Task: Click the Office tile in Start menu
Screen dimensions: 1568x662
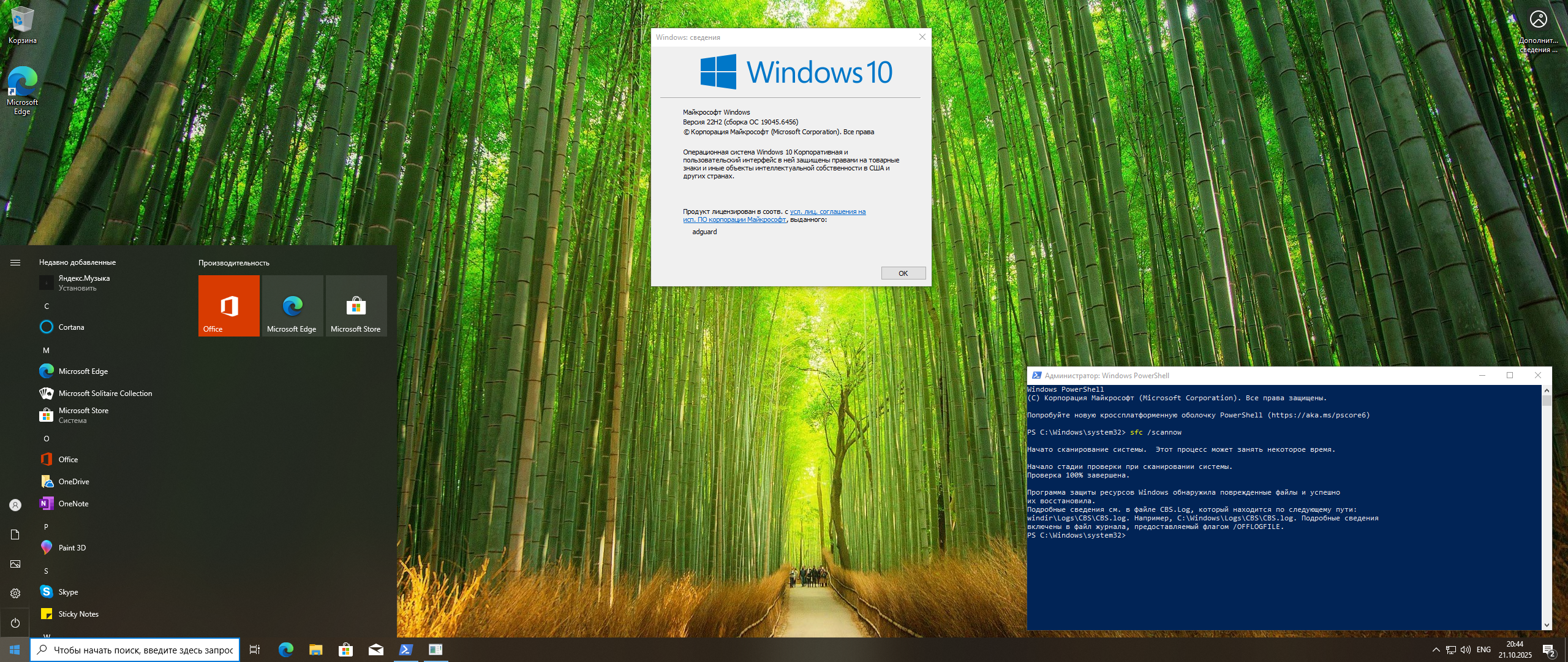Action: [x=228, y=306]
